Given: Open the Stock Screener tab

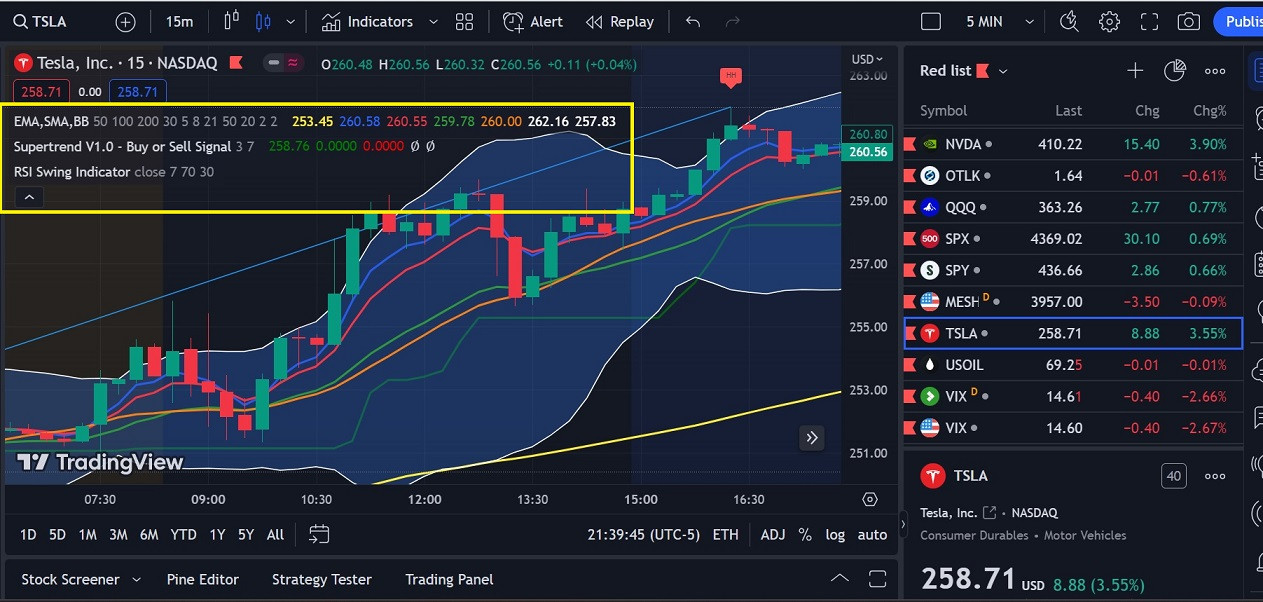Looking at the screenshot, I should 70,579.
